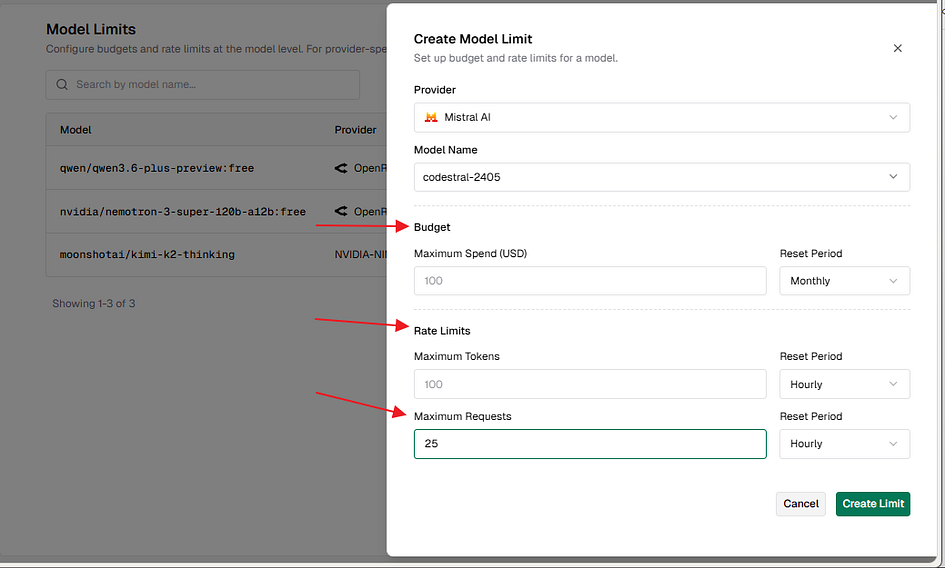Click the Mistral AI logo icon
The width and height of the screenshot is (945, 568).
coord(431,118)
